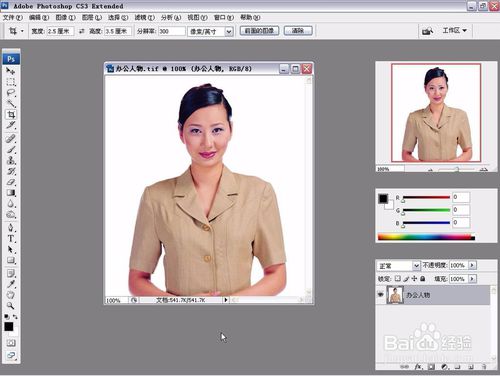Select the Crop tool in toolbox
This screenshot has height=376, width=500.
click(x=11, y=115)
